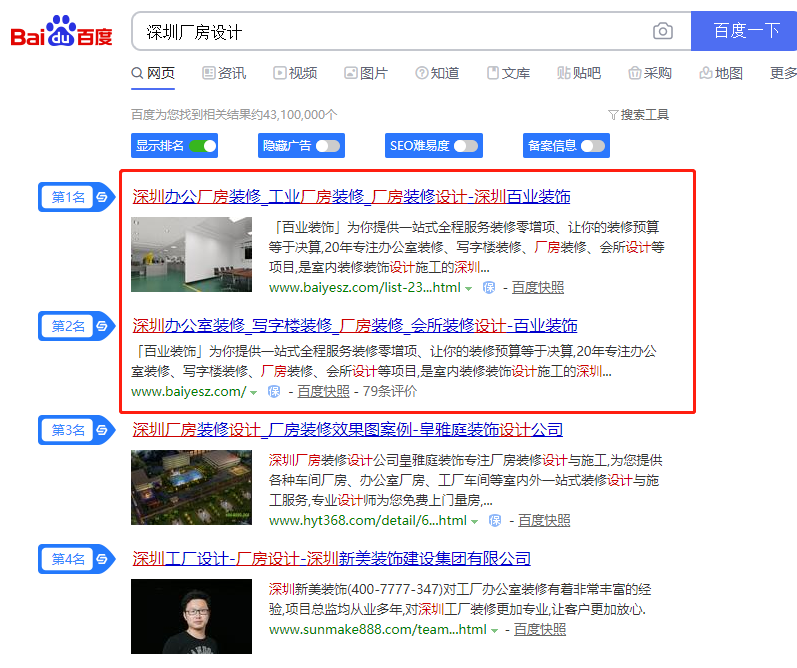Expand dropdown arrow after www.baiyesz.com/
This screenshot has width=797, height=668.
point(253,392)
